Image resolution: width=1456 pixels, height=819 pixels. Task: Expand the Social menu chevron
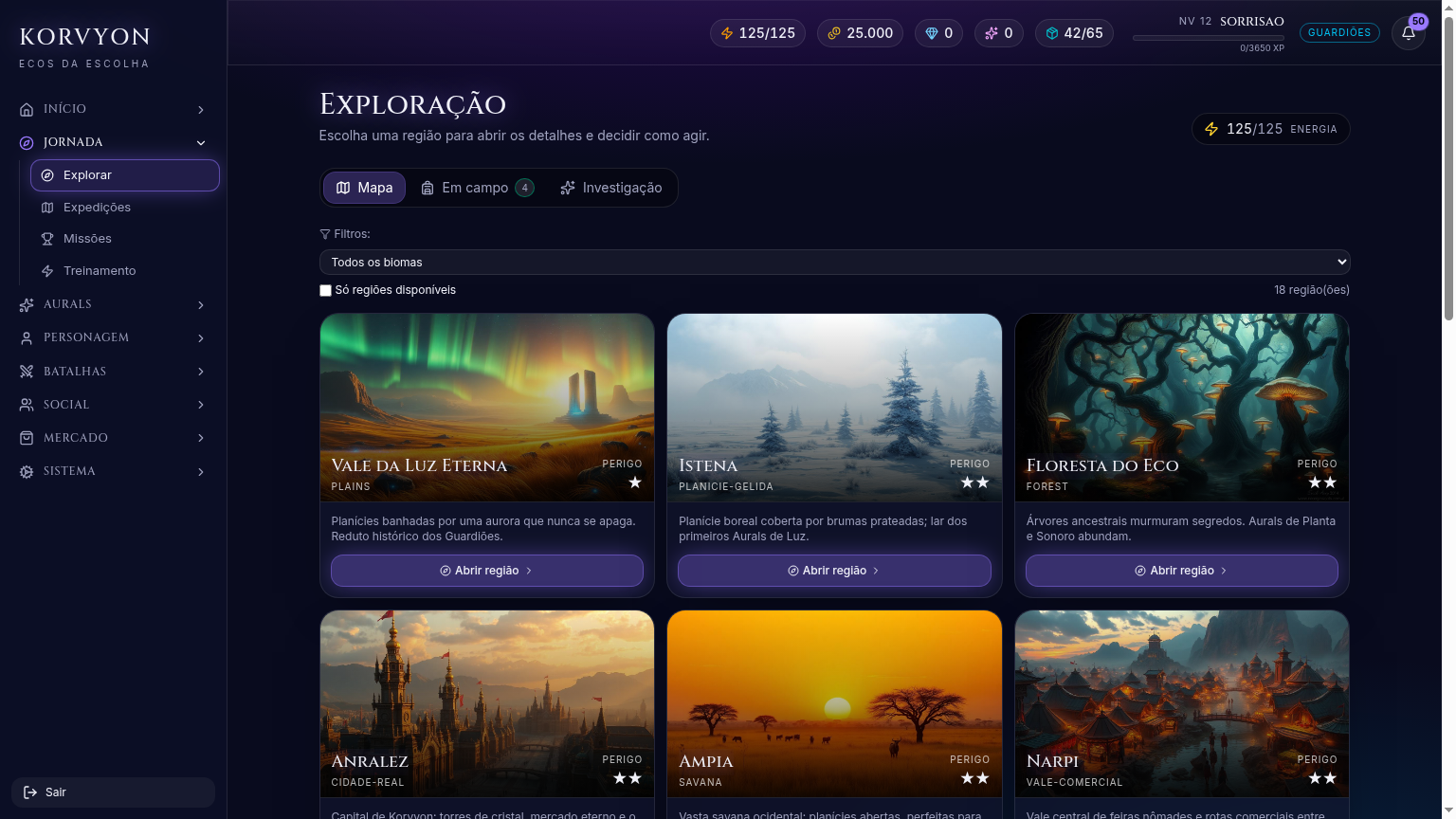[201, 405]
